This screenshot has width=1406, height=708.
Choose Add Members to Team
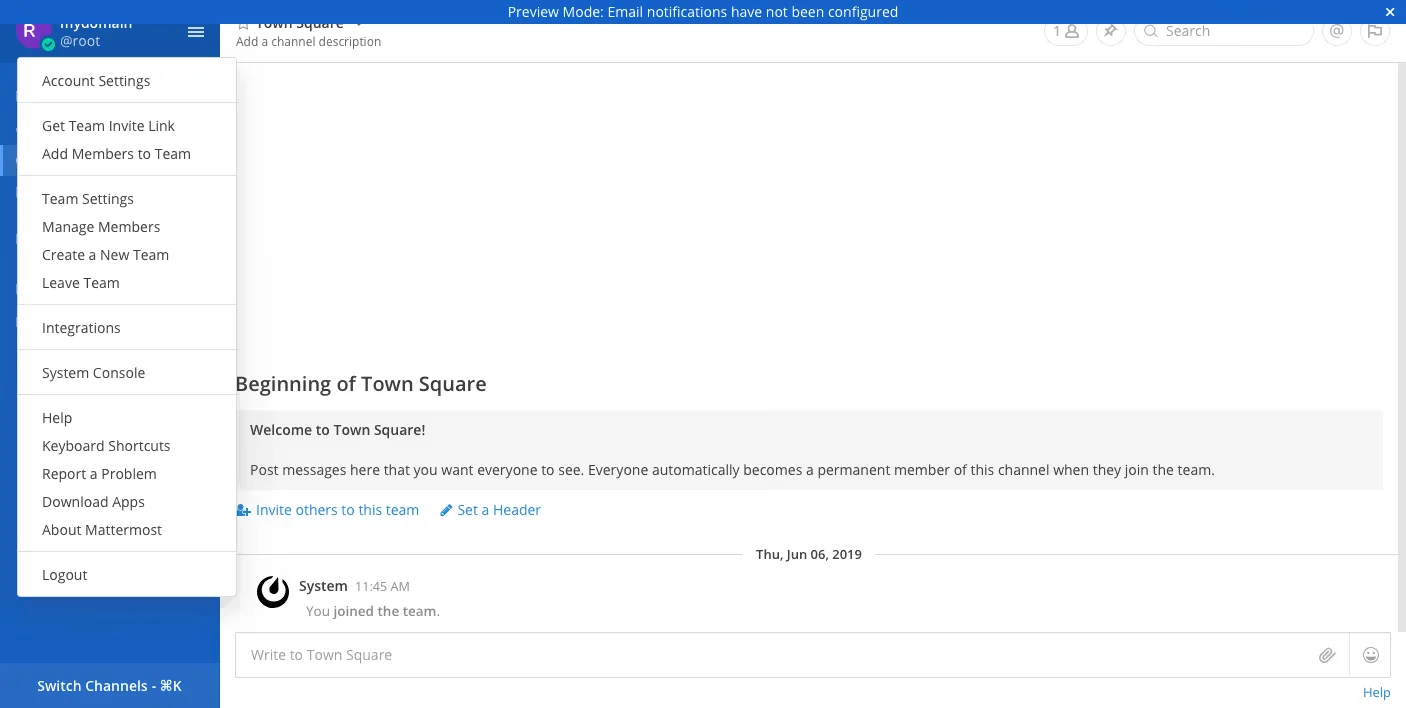coord(116,154)
